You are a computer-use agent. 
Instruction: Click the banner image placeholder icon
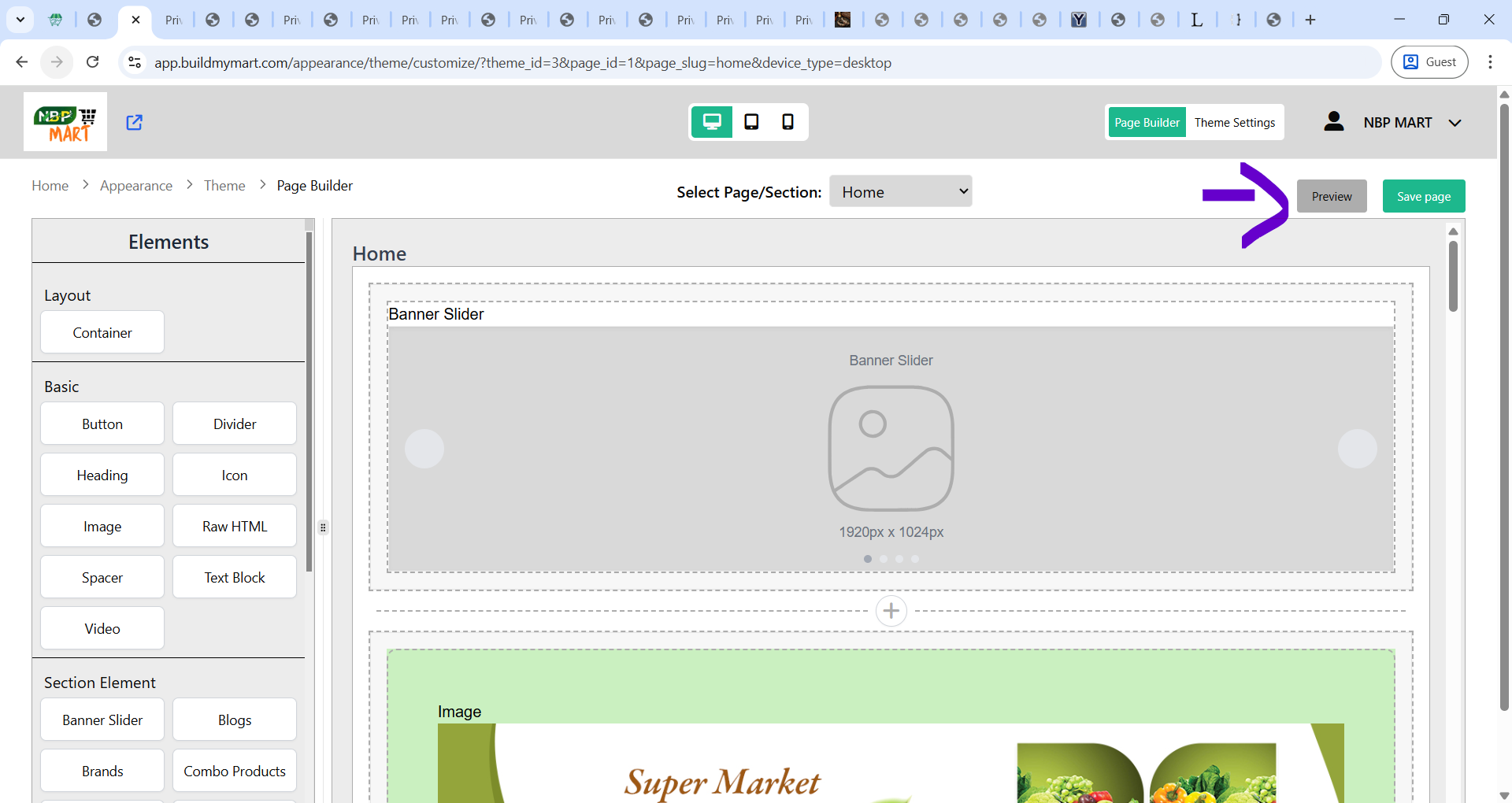pyautogui.click(x=891, y=448)
